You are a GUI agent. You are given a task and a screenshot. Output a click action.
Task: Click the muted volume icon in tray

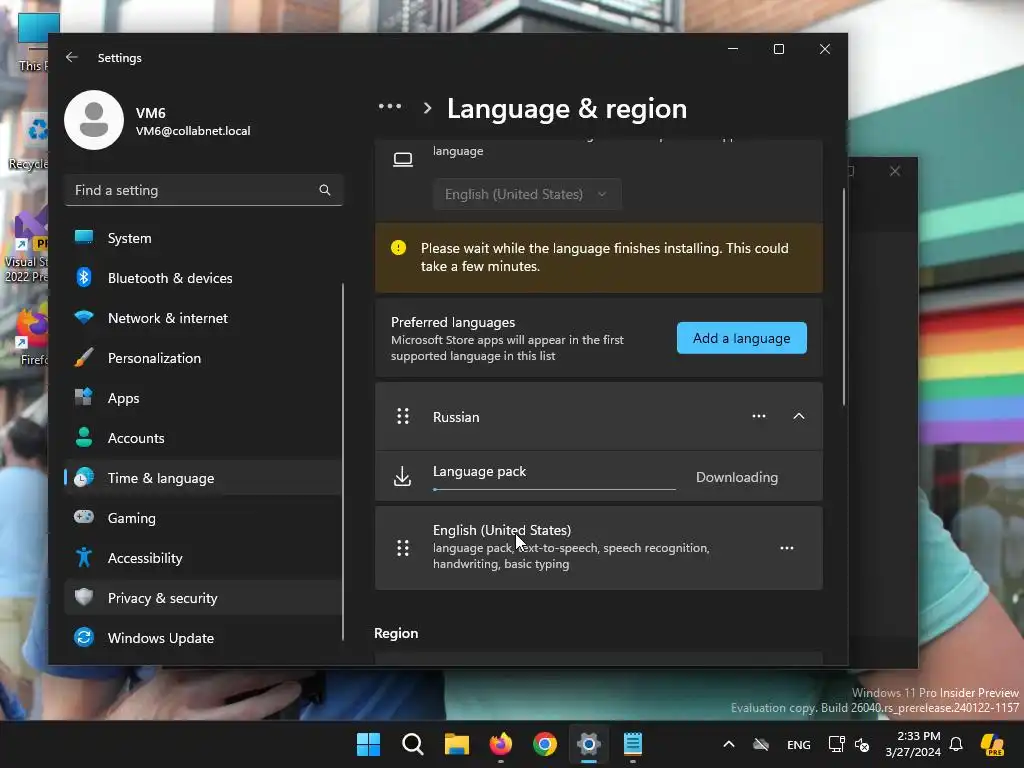click(862, 744)
